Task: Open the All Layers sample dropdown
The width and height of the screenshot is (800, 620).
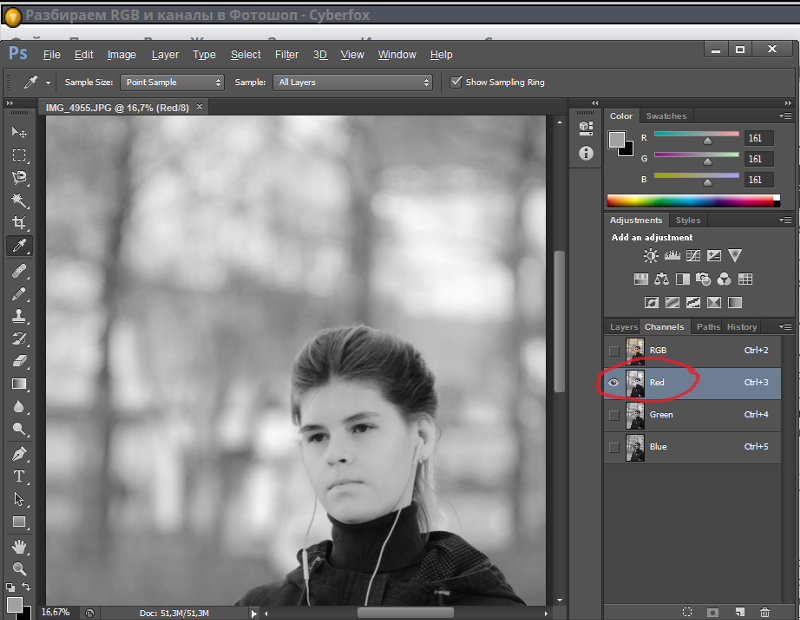Action: [352, 82]
